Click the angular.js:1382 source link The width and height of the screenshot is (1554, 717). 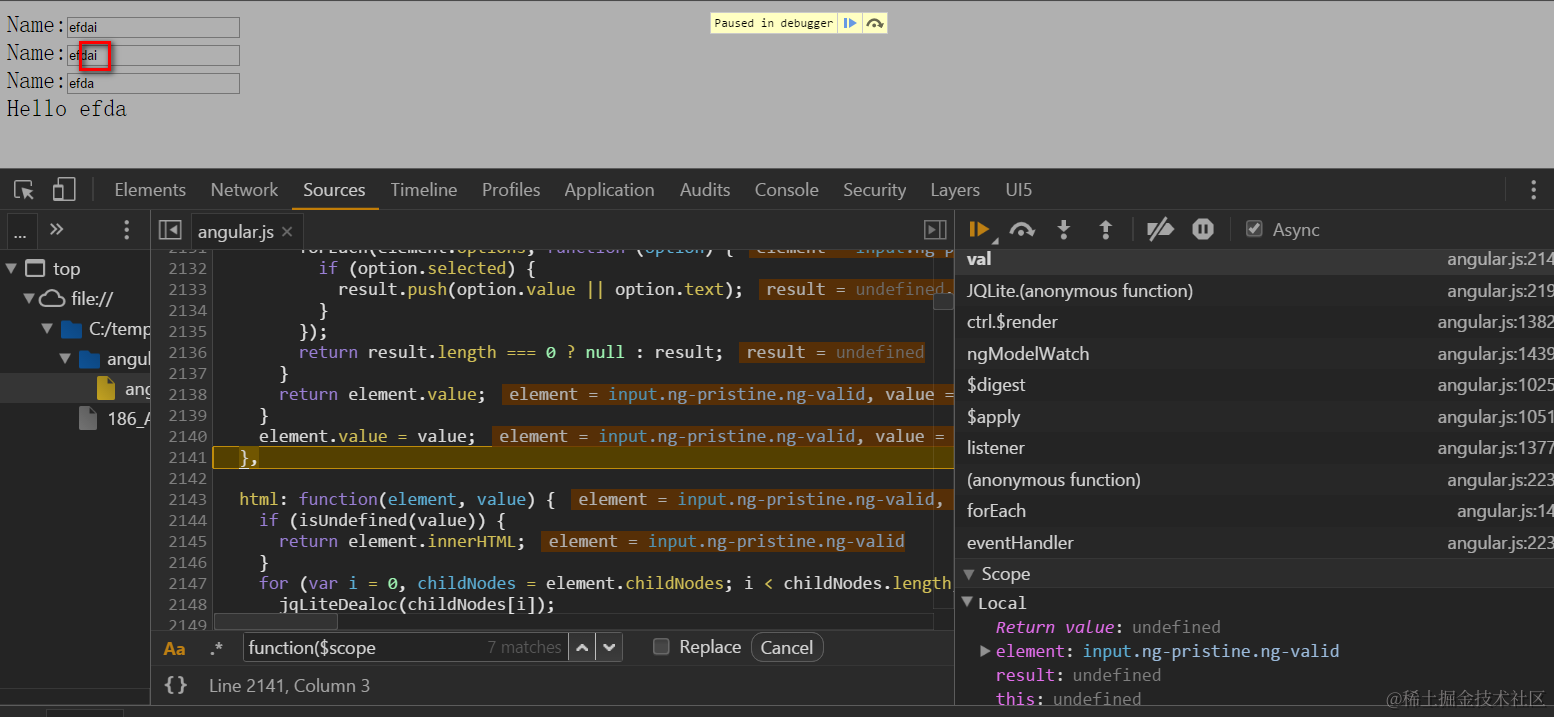[1496, 322]
